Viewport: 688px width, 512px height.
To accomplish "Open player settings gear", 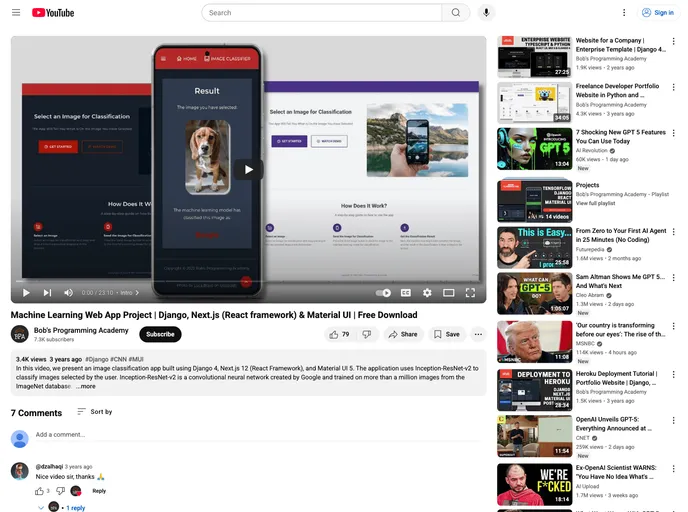I will (x=427, y=293).
